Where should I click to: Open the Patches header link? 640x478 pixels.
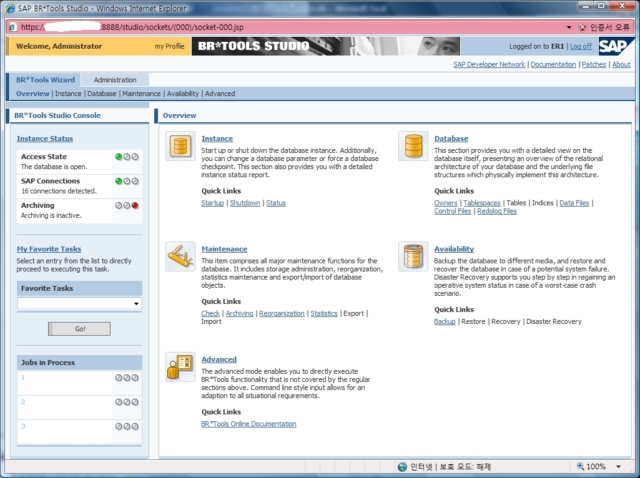click(x=593, y=64)
